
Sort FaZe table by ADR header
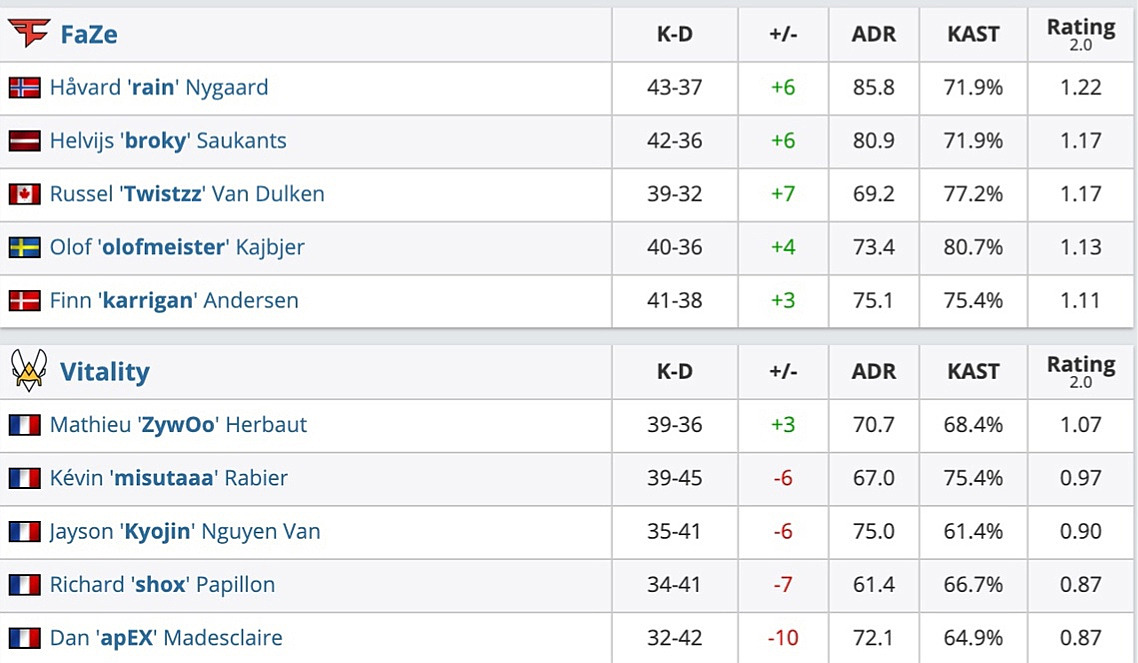[873, 35]
